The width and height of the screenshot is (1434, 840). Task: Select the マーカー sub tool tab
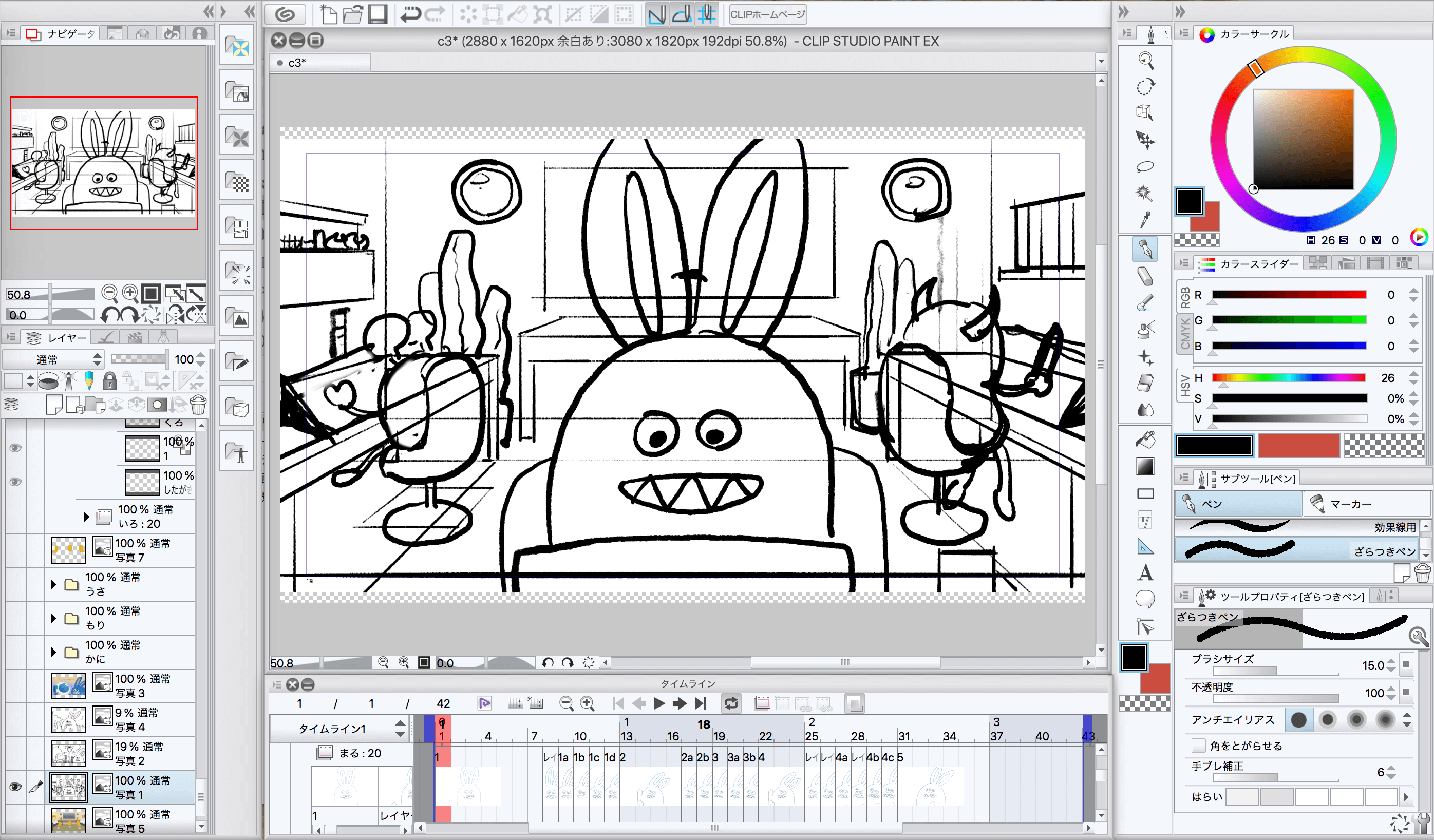click(x=1366, y=504)
